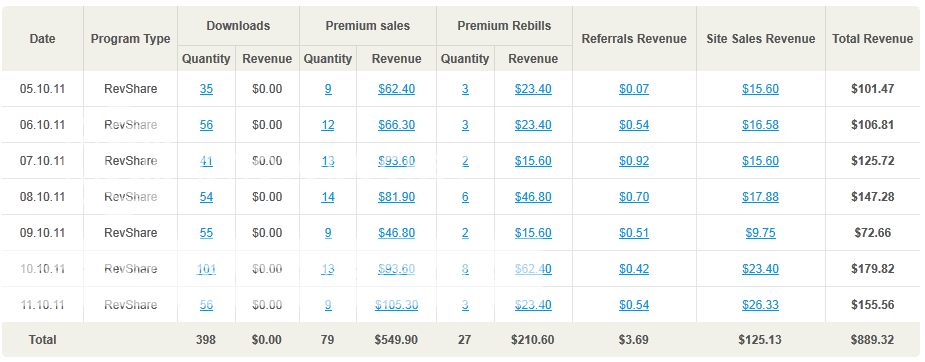Click the Program Type column header
The image size is (925, 362).
[x=130, y=39]
